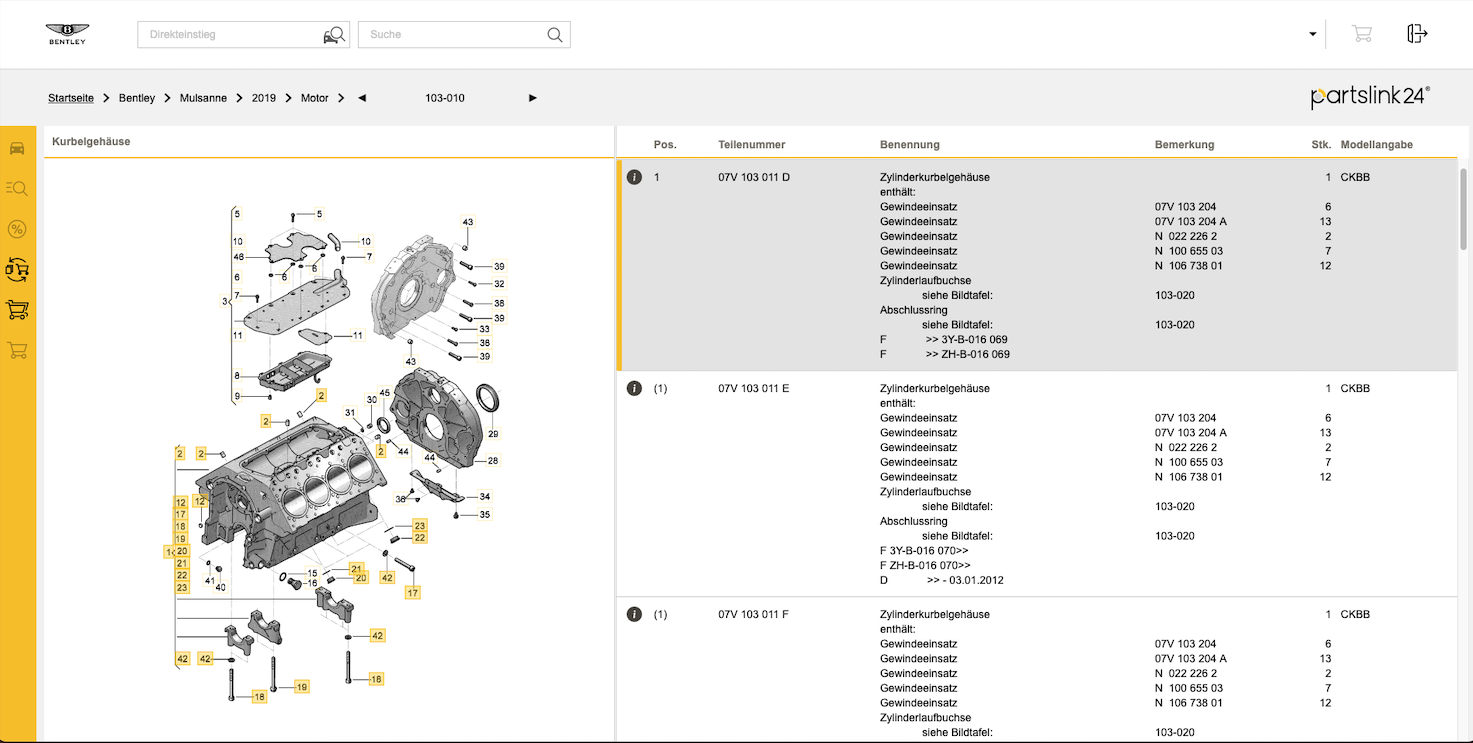Open the percent offers icon in the sidebar
Screen dimensions: 1473x743
click(x=17, y=229)
